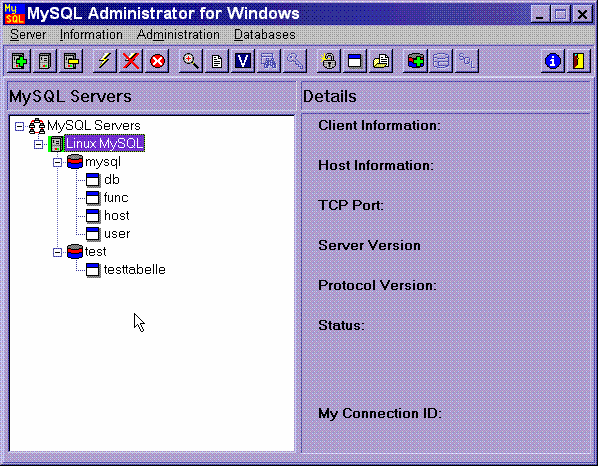The width and height of the screenshot is (598, 466).
Task: Click the V version toolbar icon
Action: [x=243, y=61]
